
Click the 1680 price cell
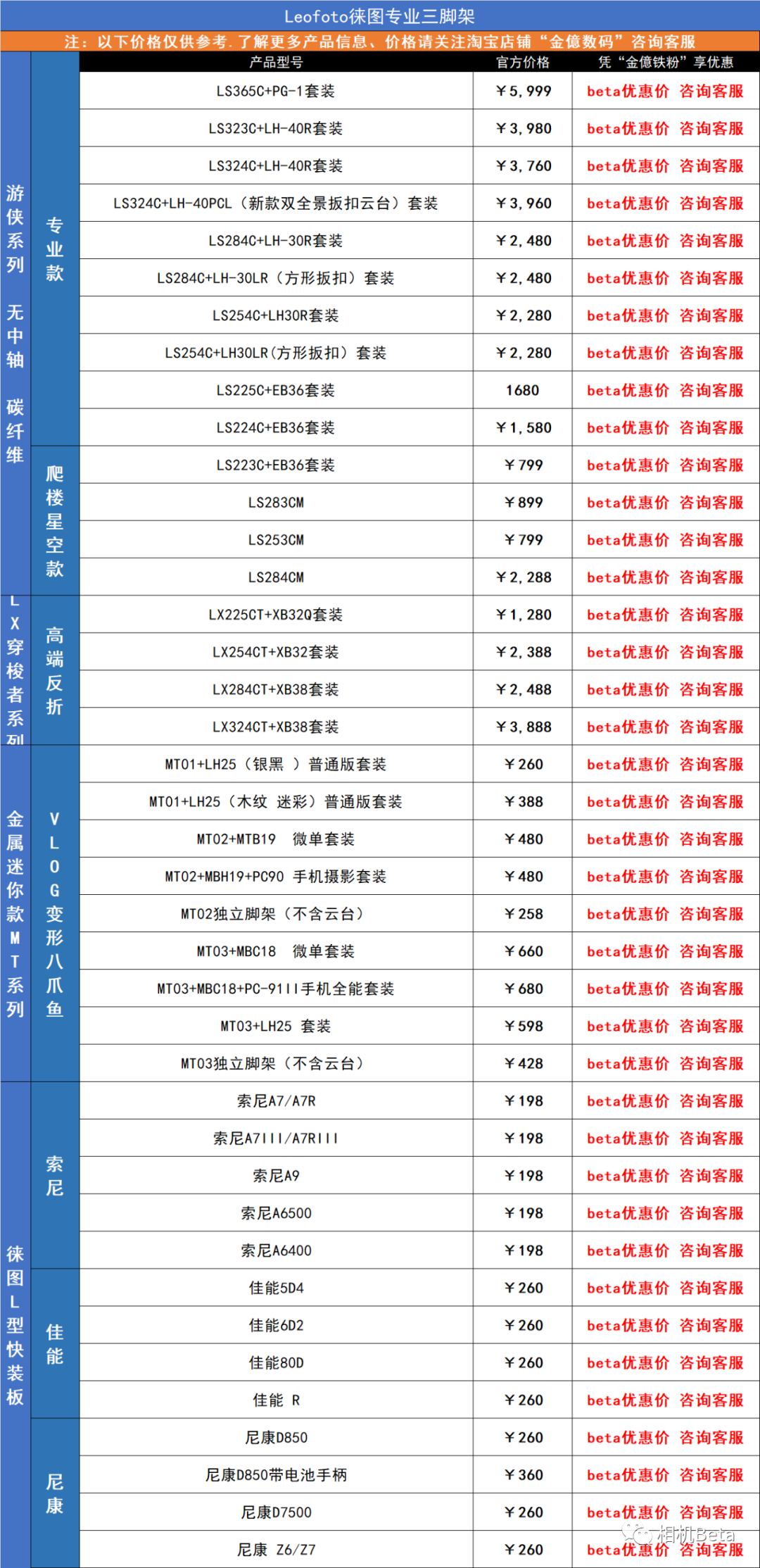(523, 389)
